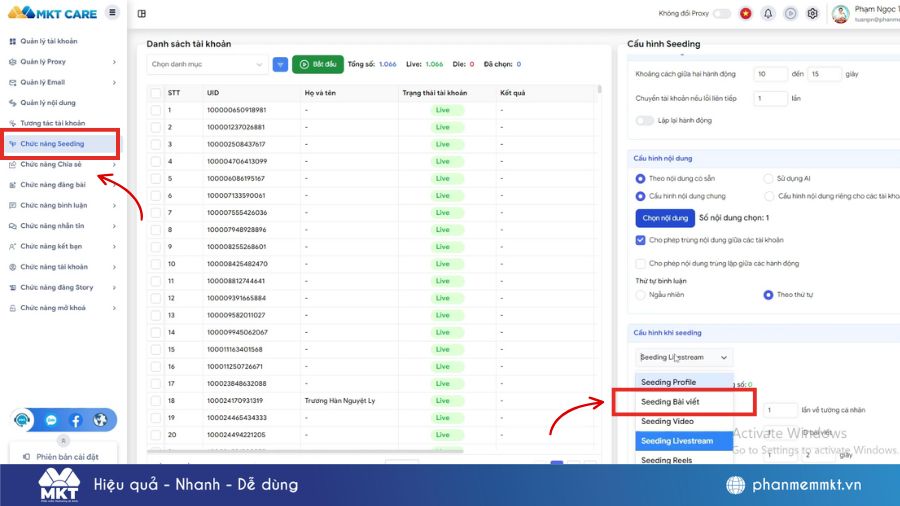900x506 pixels.
Task: Open notifications bell icon
Action: [x=768, y=13]
